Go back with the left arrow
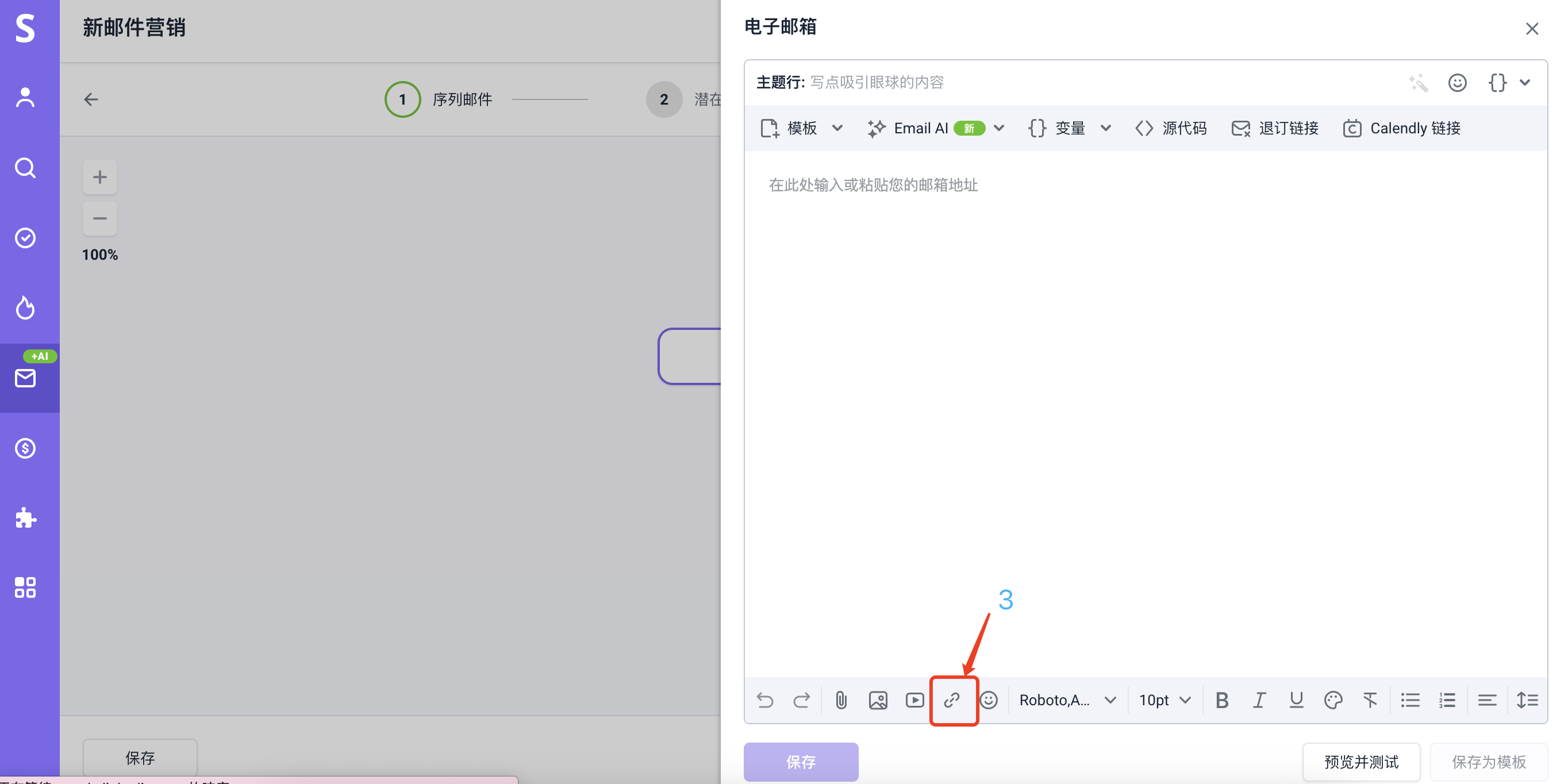 point(91,99)
